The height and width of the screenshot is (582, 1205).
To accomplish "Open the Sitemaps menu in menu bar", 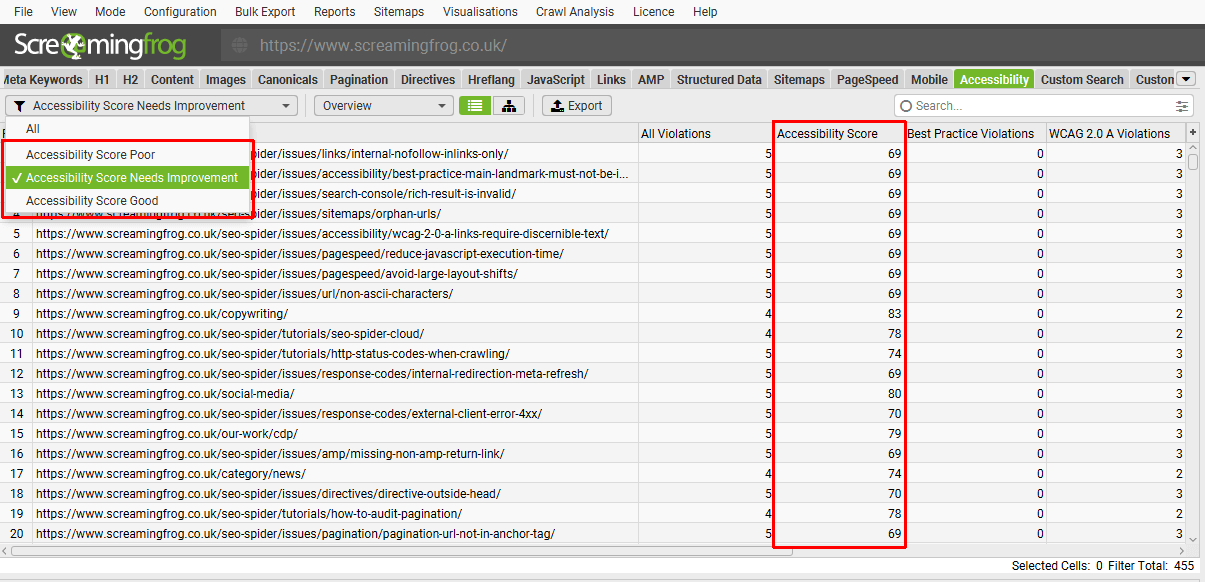I will click(398, 12).
